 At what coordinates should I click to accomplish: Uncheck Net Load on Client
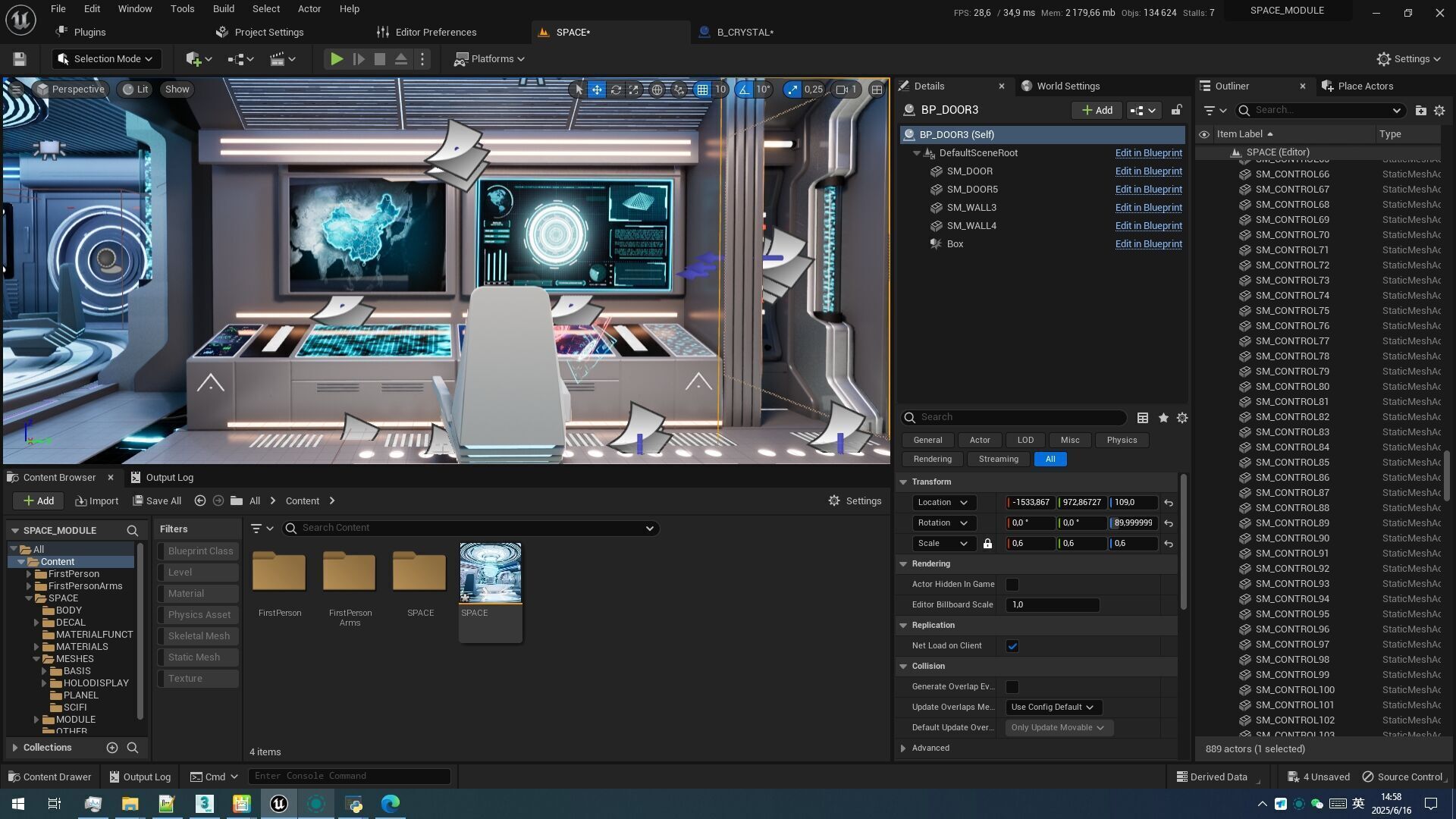1012,646
